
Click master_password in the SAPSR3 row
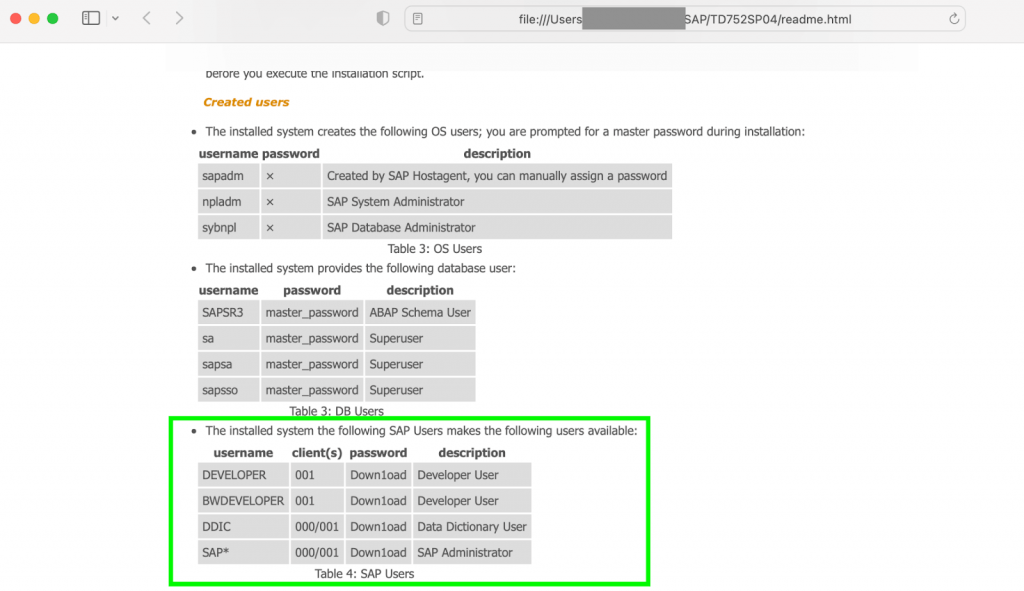pyautogui.click(x=312, y=312)
